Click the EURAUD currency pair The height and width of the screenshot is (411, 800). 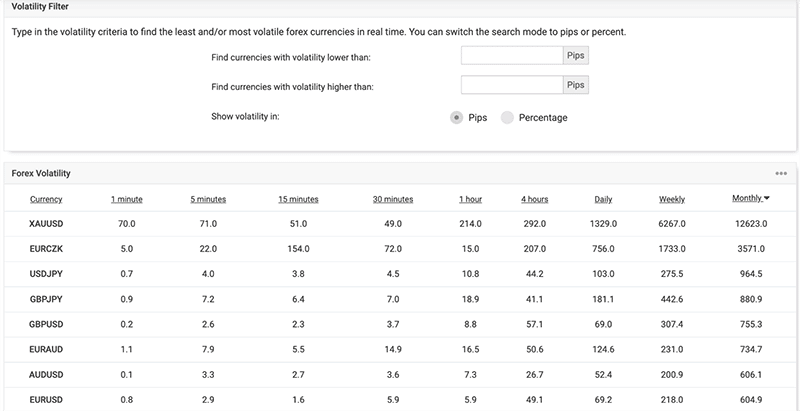[x=46, y=347]
